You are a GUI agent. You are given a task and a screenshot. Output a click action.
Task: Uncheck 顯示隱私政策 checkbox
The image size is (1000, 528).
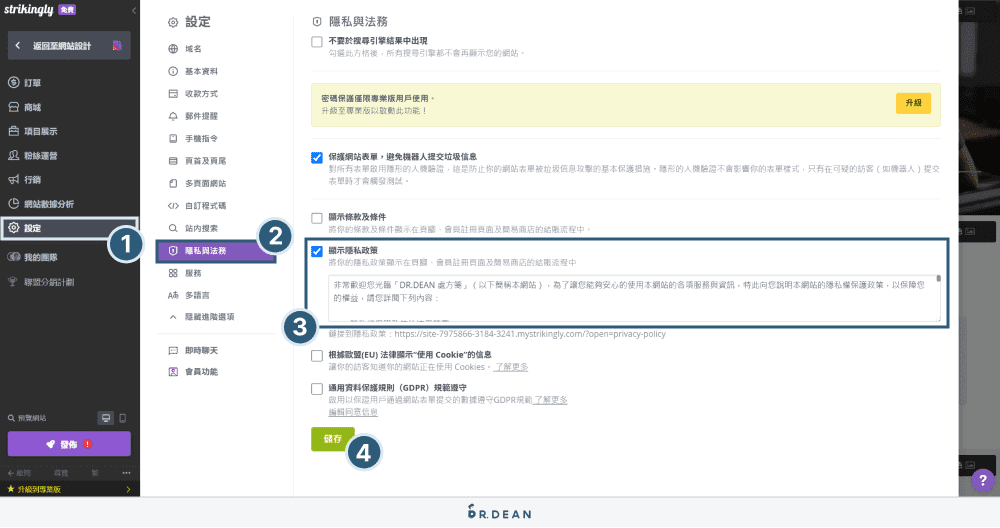(x=317, y=251)
